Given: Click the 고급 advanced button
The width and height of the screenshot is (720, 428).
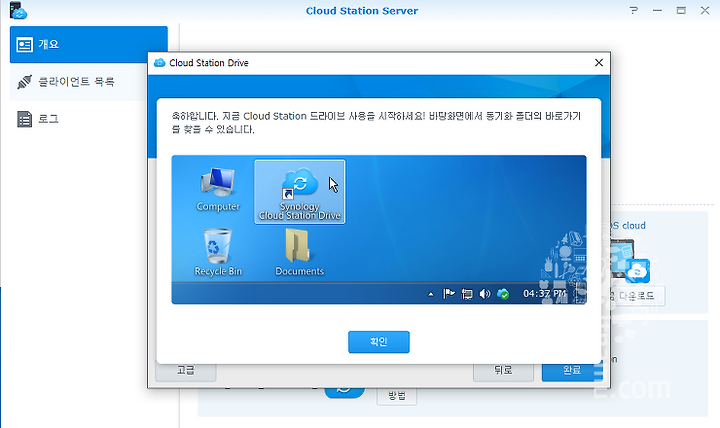Looking at the screenshot, I should pos(186,372).
